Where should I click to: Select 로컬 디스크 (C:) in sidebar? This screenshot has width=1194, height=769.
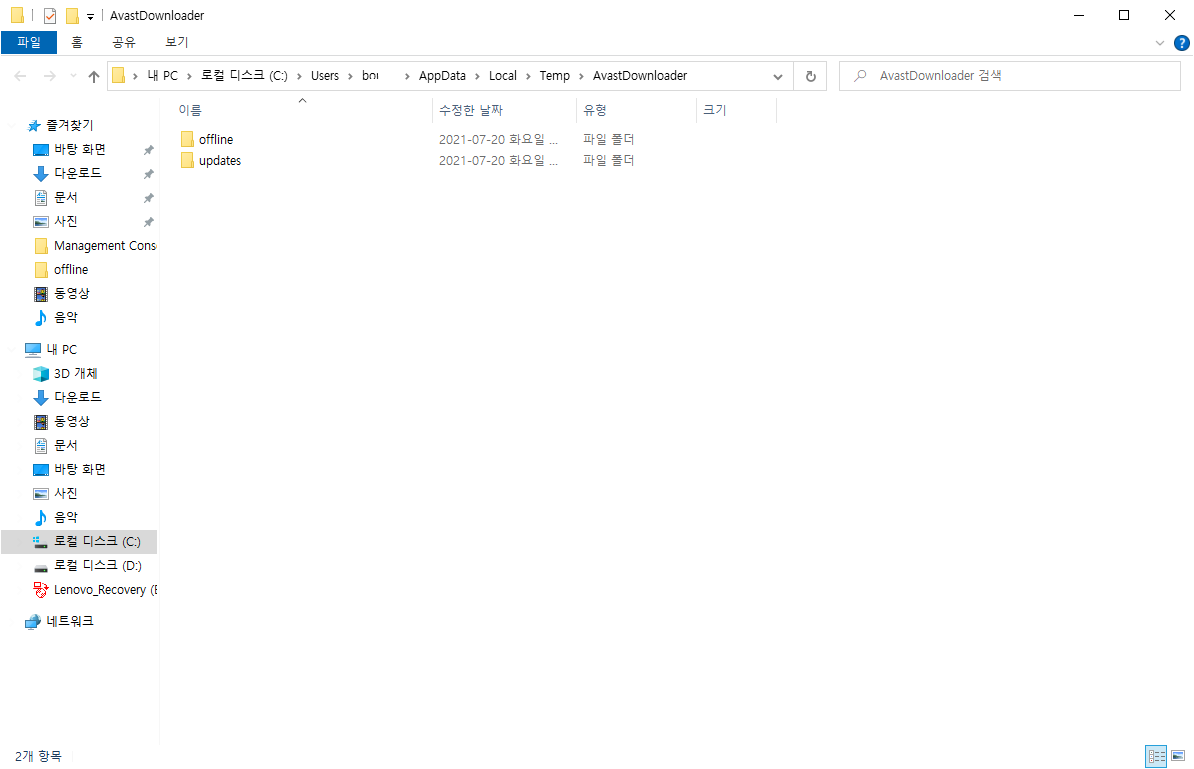click(x=79, y=541)
